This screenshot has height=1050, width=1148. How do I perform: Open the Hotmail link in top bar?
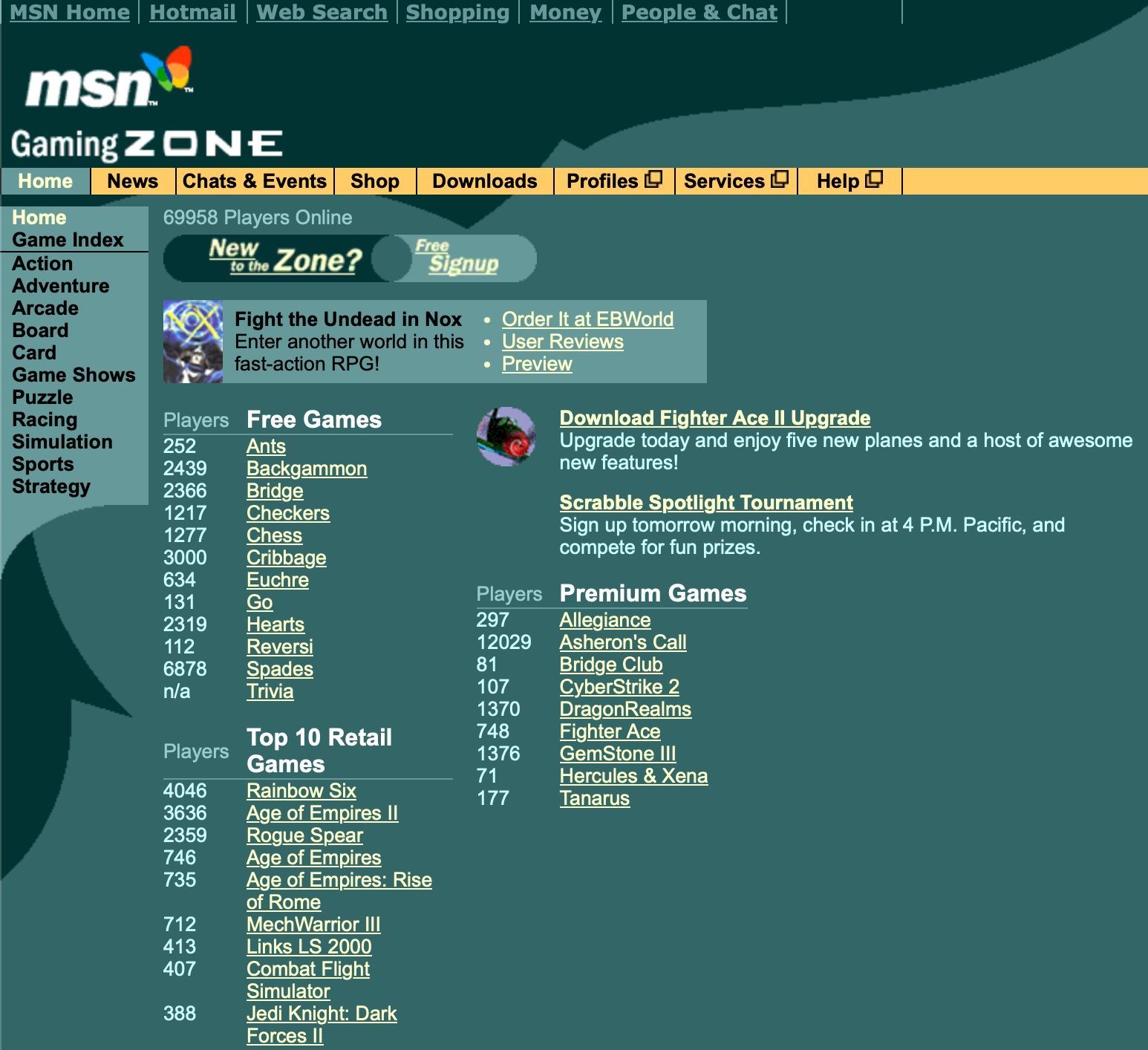click(192, 12)
